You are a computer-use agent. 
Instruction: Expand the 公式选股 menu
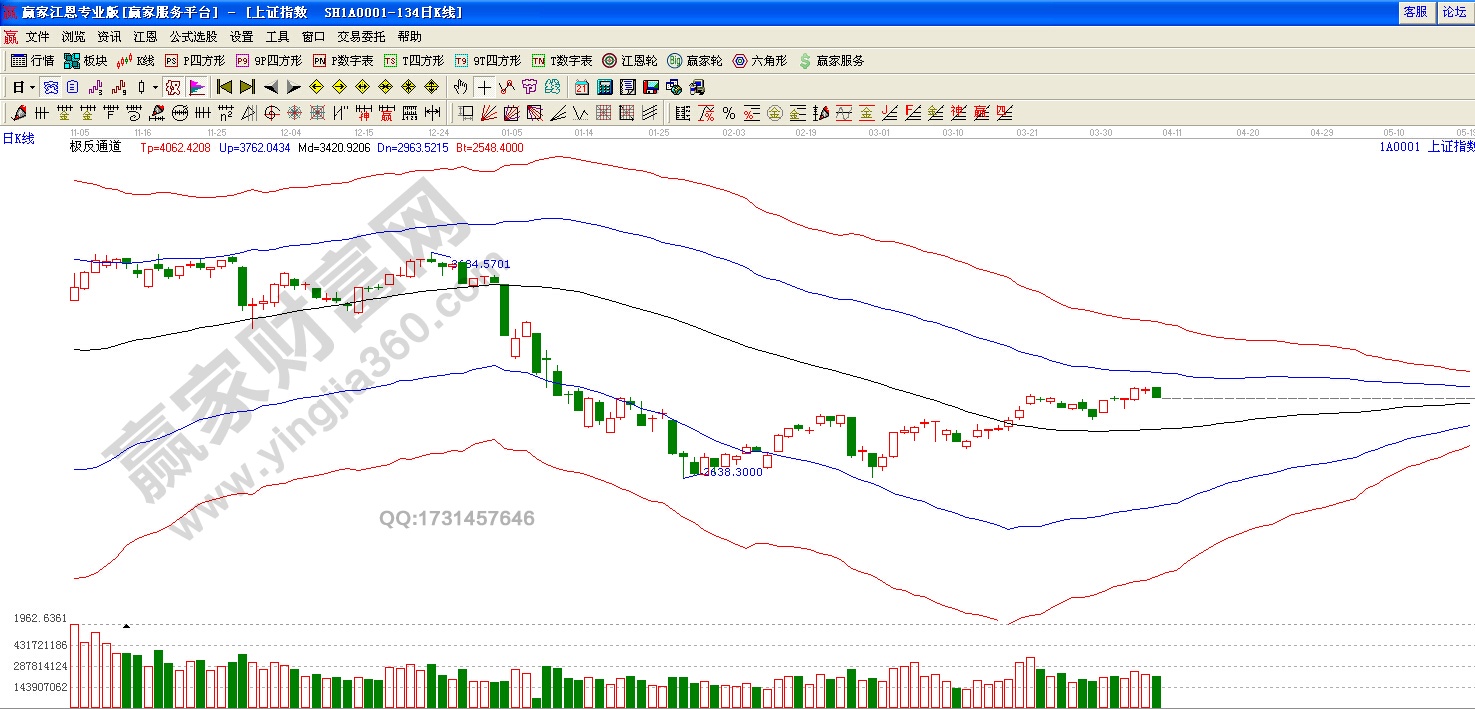coord(193,37)
